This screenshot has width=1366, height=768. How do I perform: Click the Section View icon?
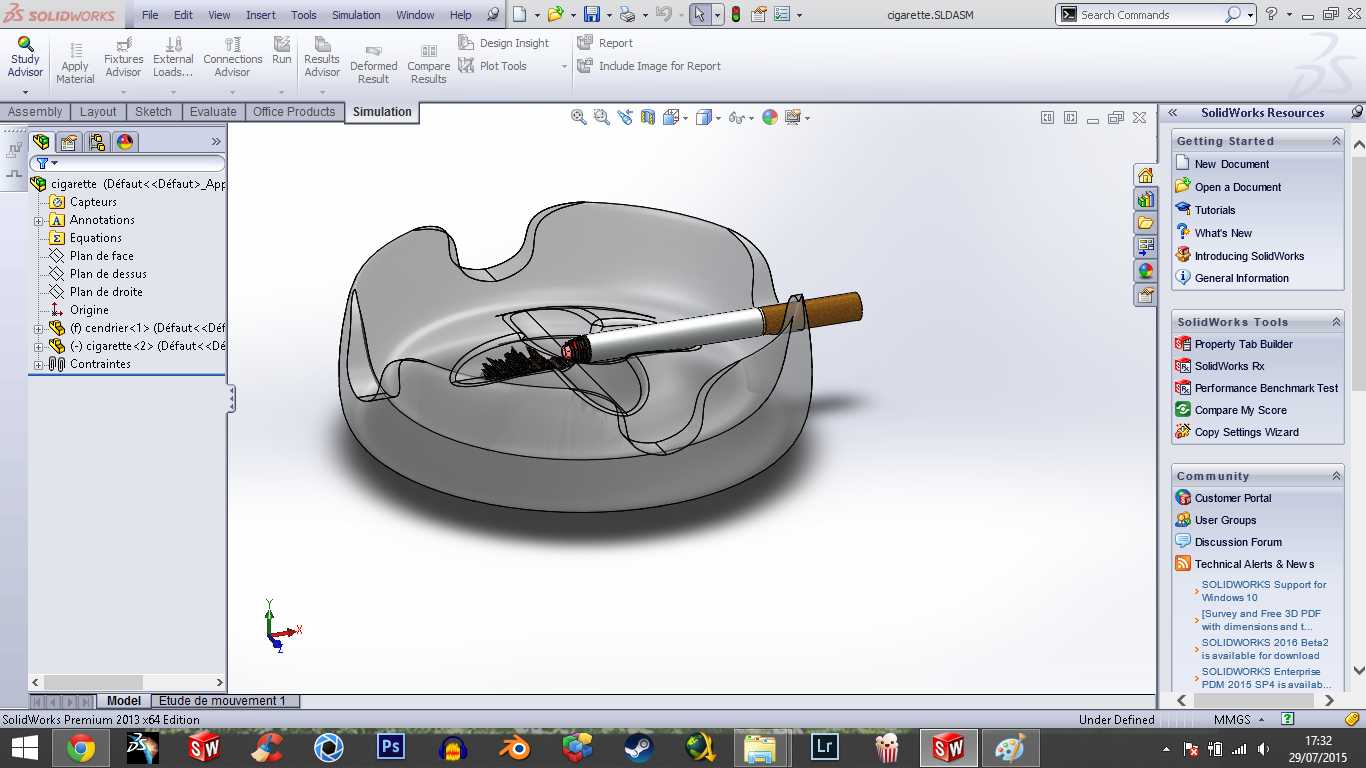click(648, 117)
